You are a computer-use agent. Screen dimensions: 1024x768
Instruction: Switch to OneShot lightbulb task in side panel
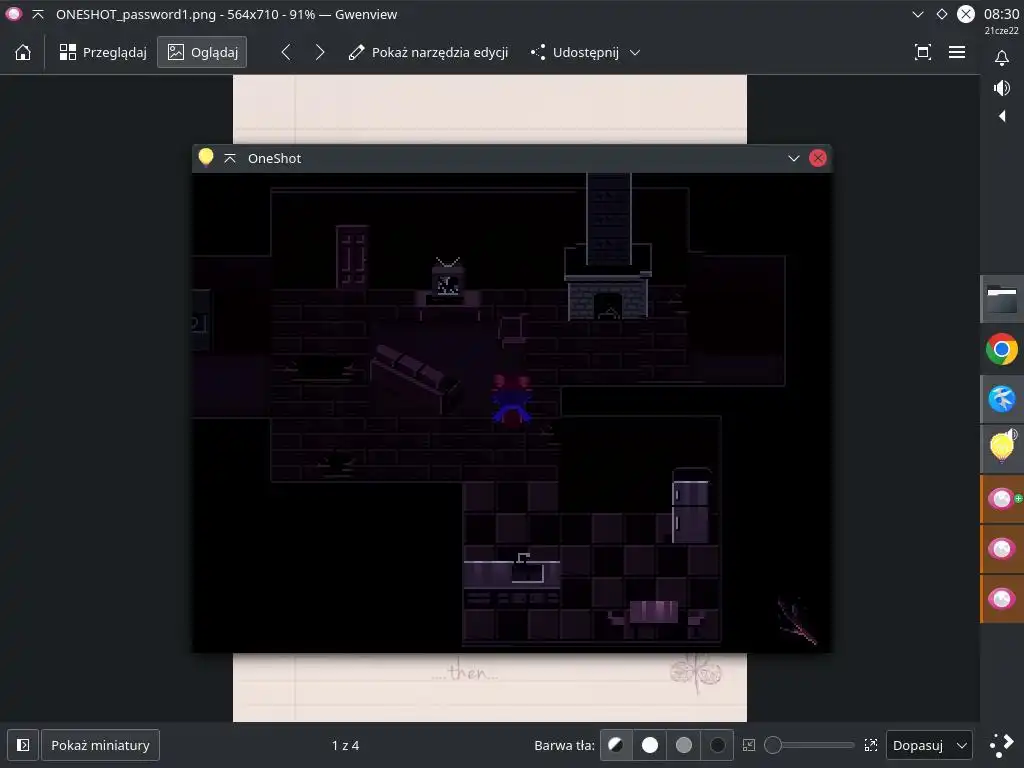(x=1002, y=449)
